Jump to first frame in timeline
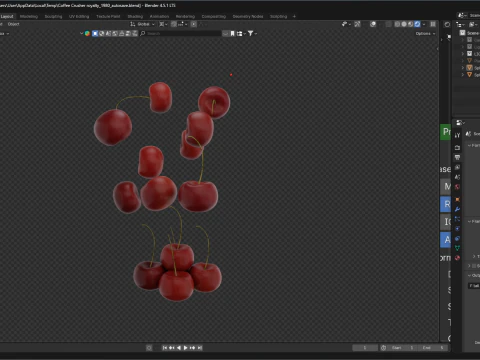This screenshot has width=480, height=360. tap(165, 348)
